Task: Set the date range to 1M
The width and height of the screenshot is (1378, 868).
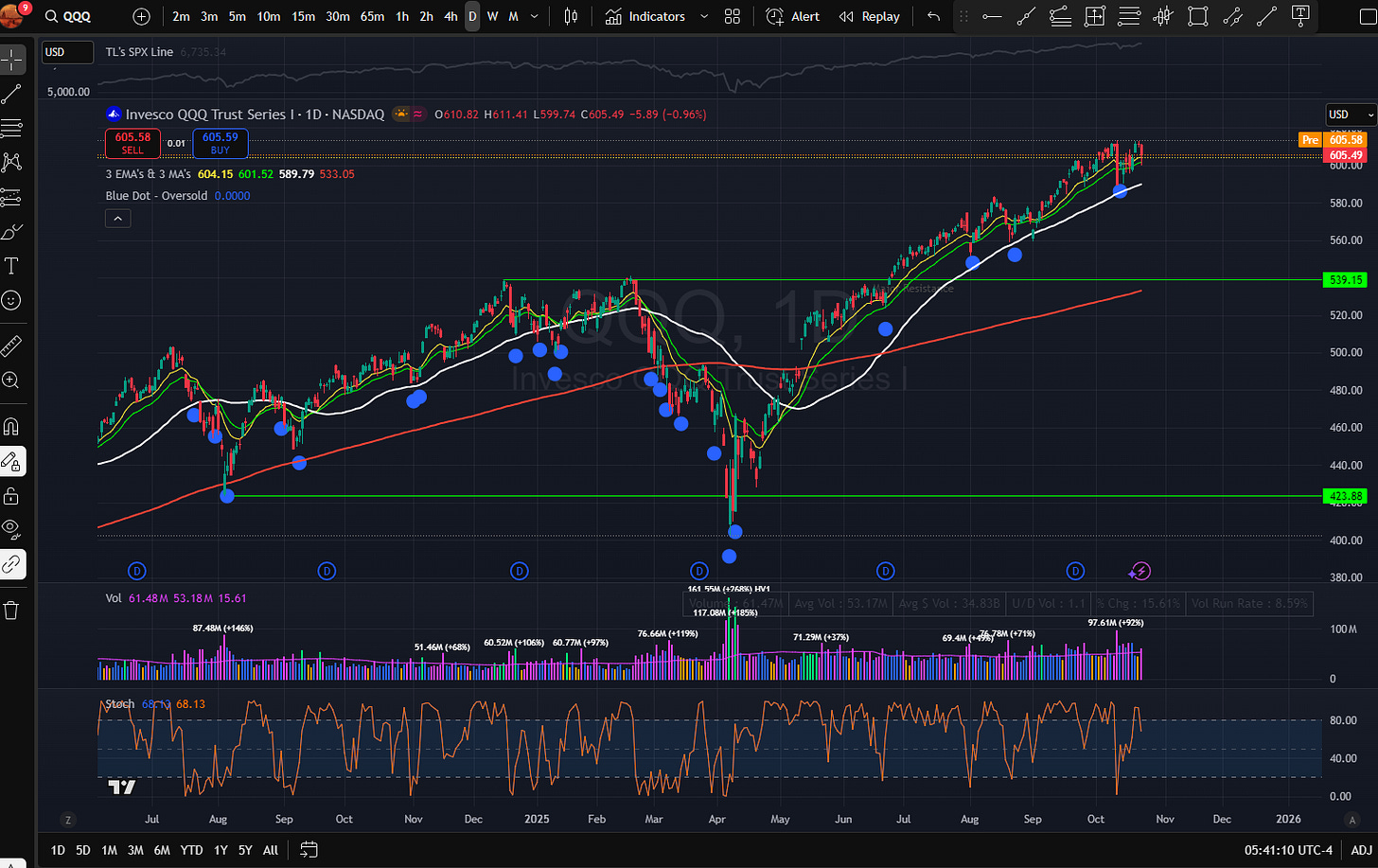Action: click(x=109, y=850)
